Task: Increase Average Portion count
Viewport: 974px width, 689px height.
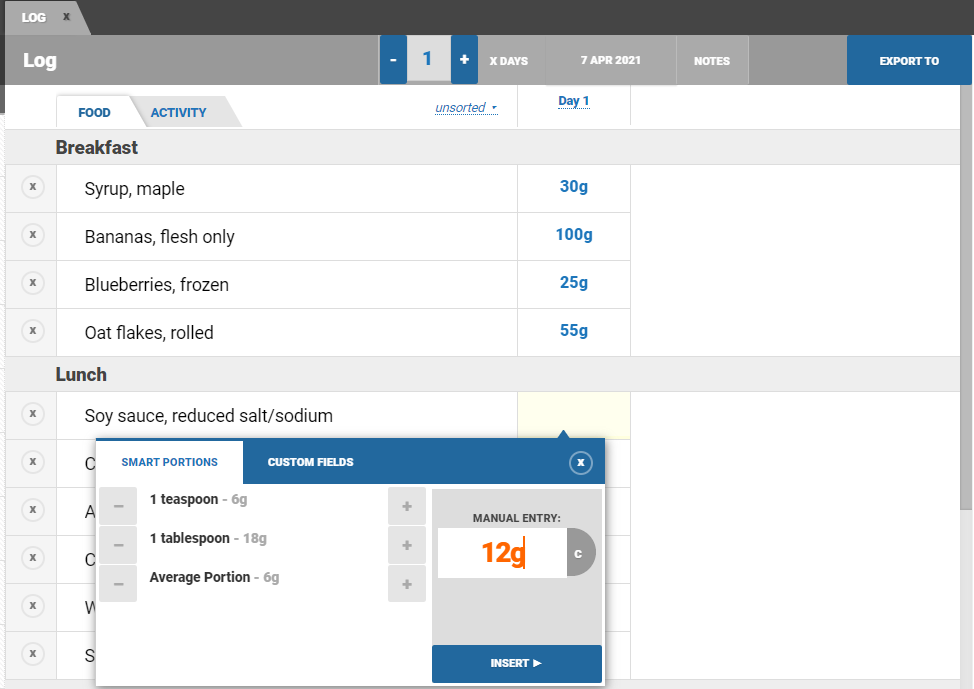Action: click(x=406, y=584)
